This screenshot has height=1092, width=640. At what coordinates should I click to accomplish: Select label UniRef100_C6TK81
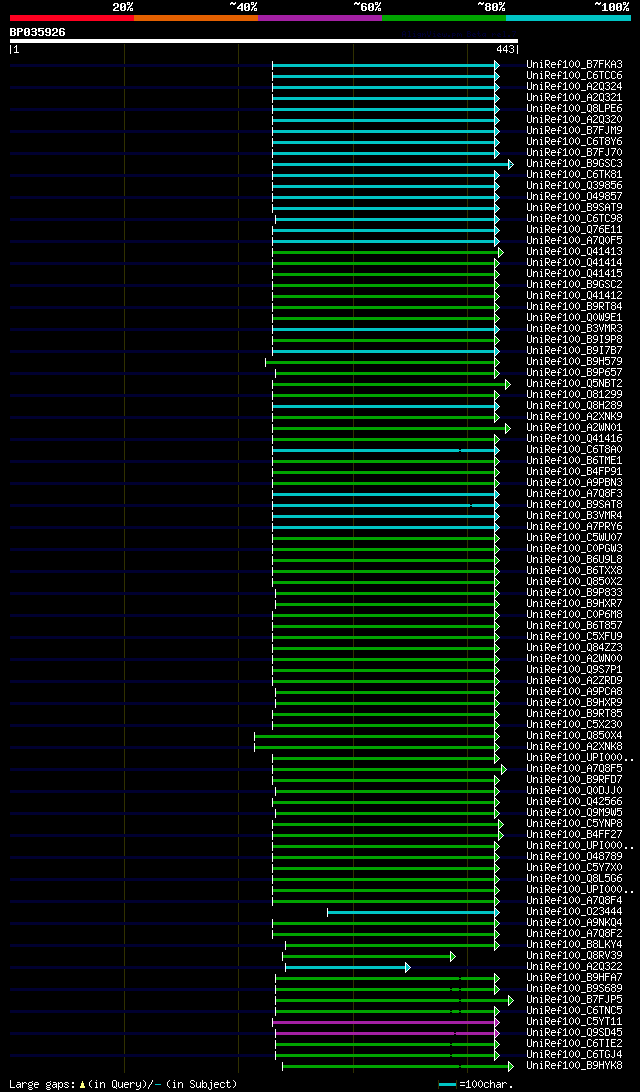tap(575, 174)
